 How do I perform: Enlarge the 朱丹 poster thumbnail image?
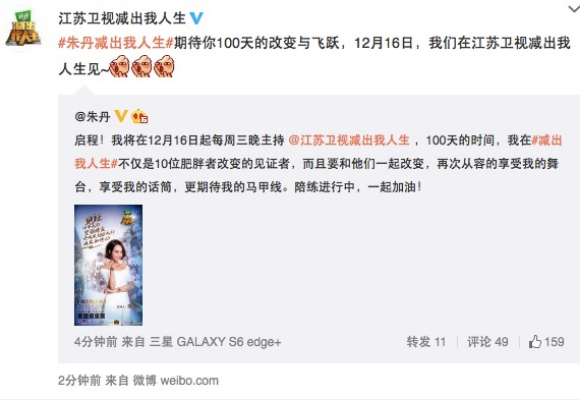pyautogui.click(x=108, y=265)
